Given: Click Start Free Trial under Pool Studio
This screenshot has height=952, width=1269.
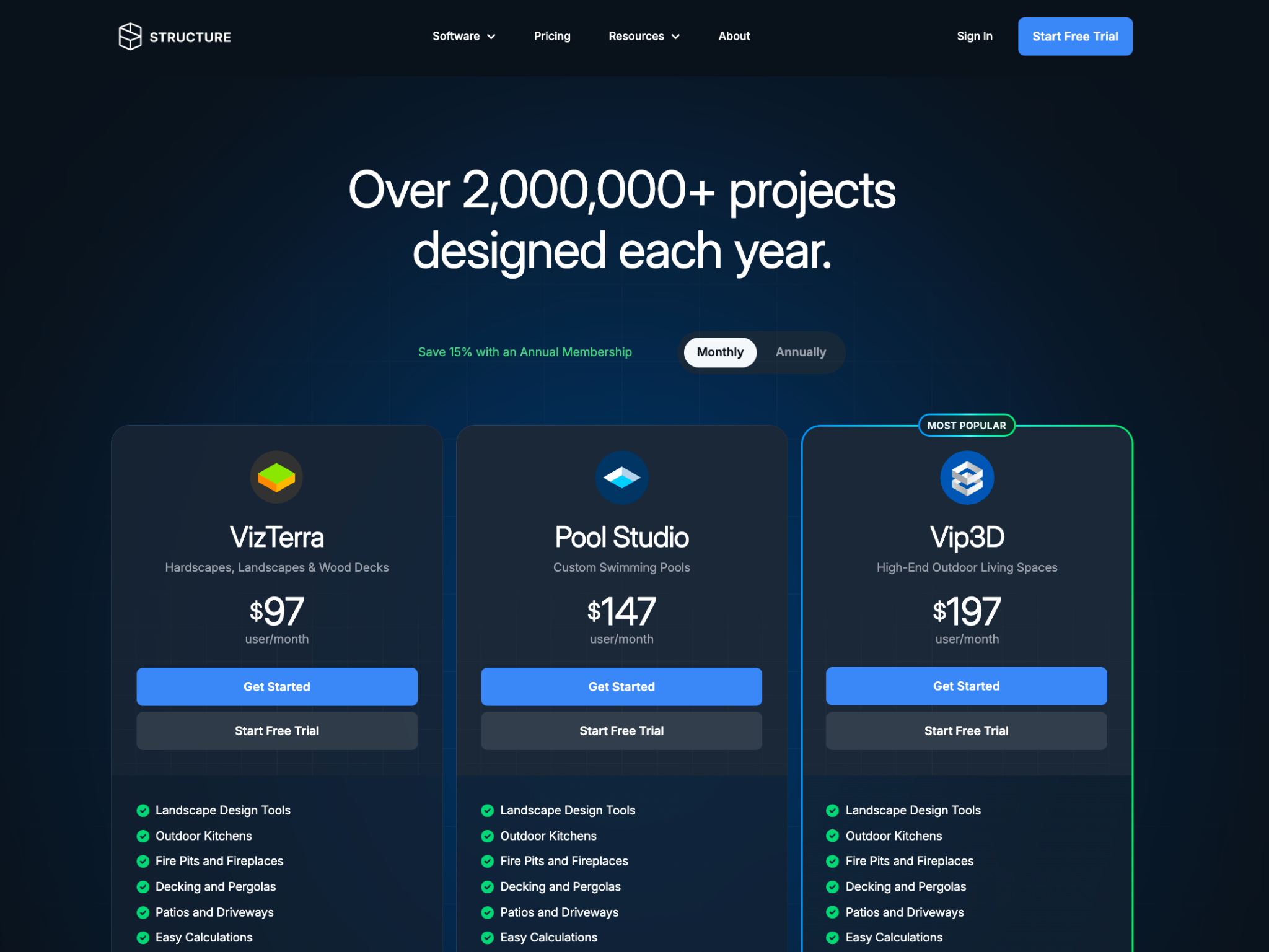Looking at the screenshot, I should 621,731.
